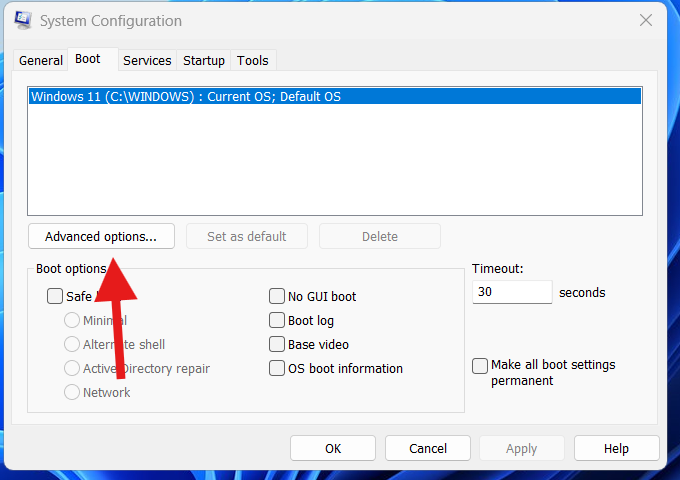This screenshot has width=680, height=480.
Task: Enable OS boot information checkbox
Action: point(277,369)
